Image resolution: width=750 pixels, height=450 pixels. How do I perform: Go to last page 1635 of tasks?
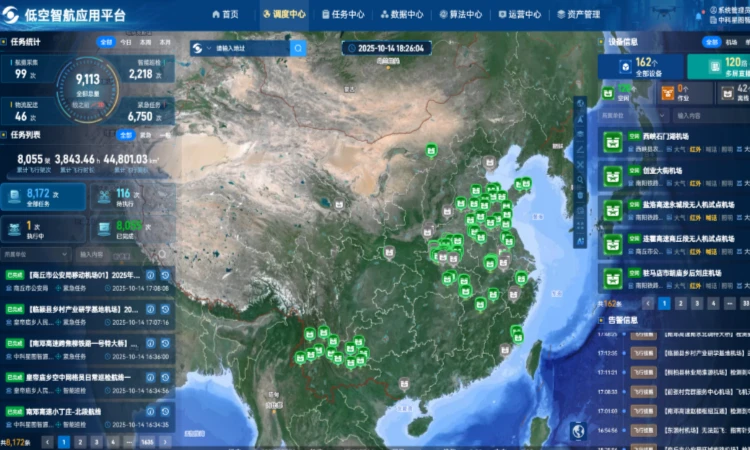pyautogui.click(x=147, y=442)
